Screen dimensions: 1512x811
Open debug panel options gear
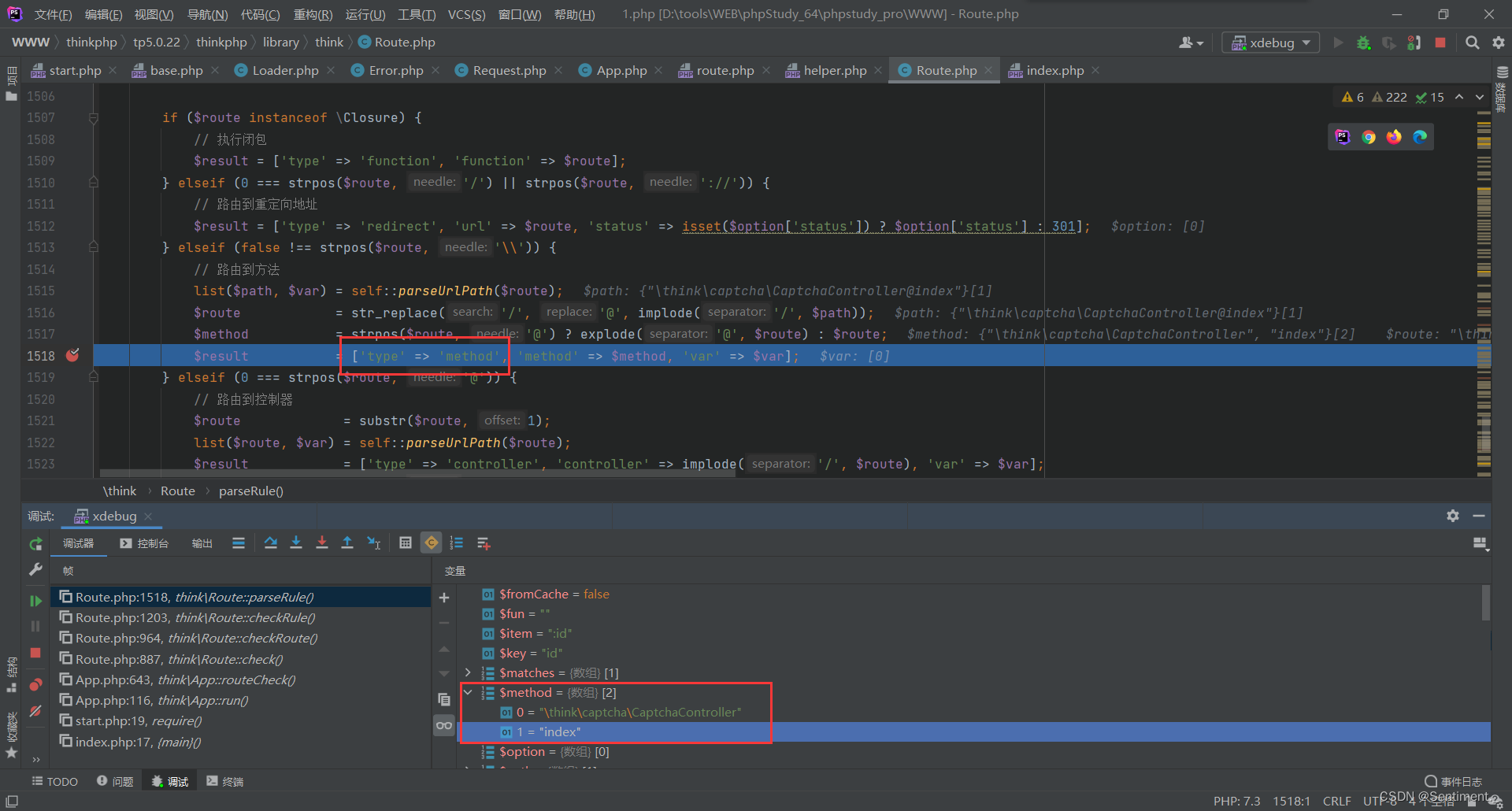(x=1453, y=516)
